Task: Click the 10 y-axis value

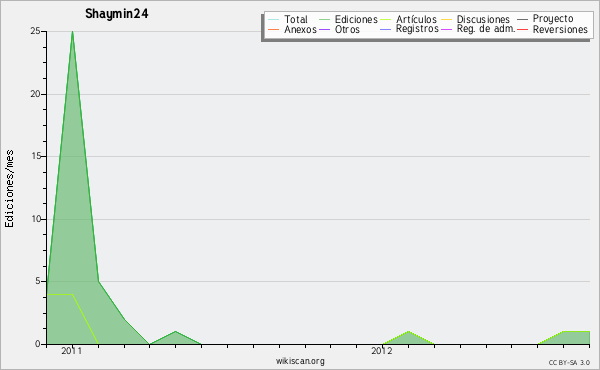Action: point(35,219)
